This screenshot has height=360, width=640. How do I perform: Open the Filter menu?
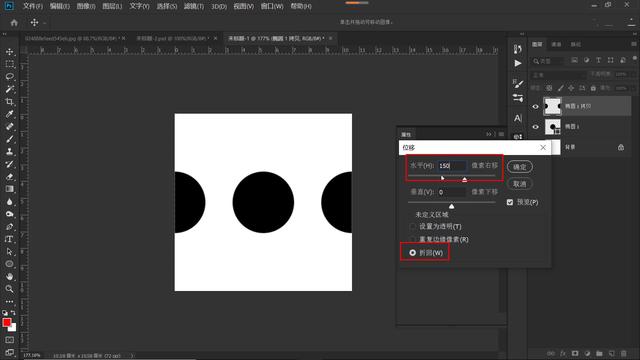coord(193,6)
